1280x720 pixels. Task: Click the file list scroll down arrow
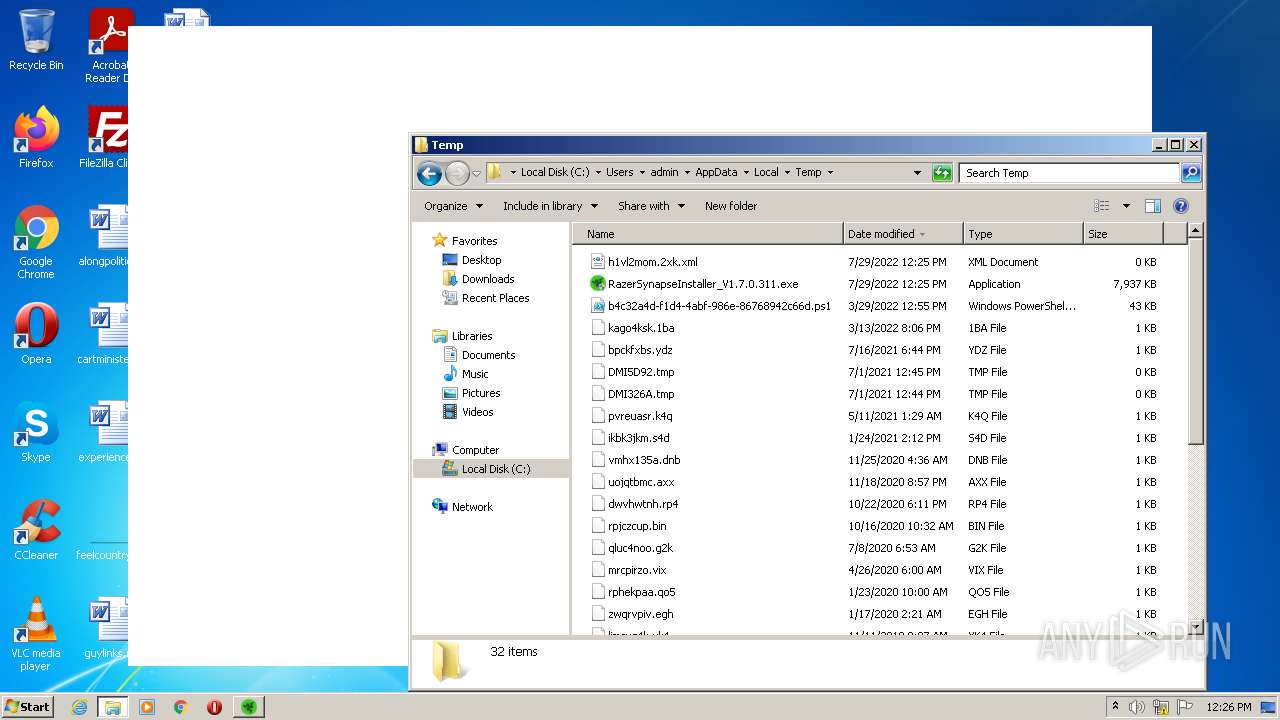[1195, 628]
